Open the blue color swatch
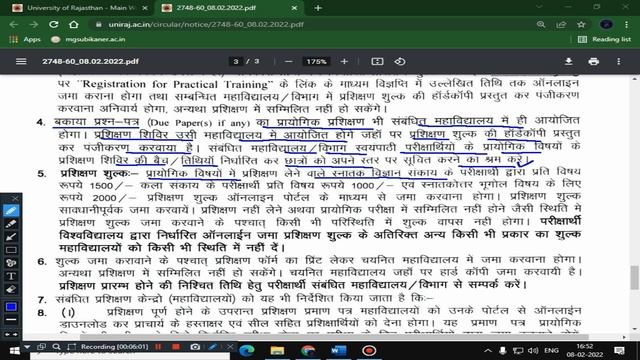Screen dimensions: 640x360 11,307
